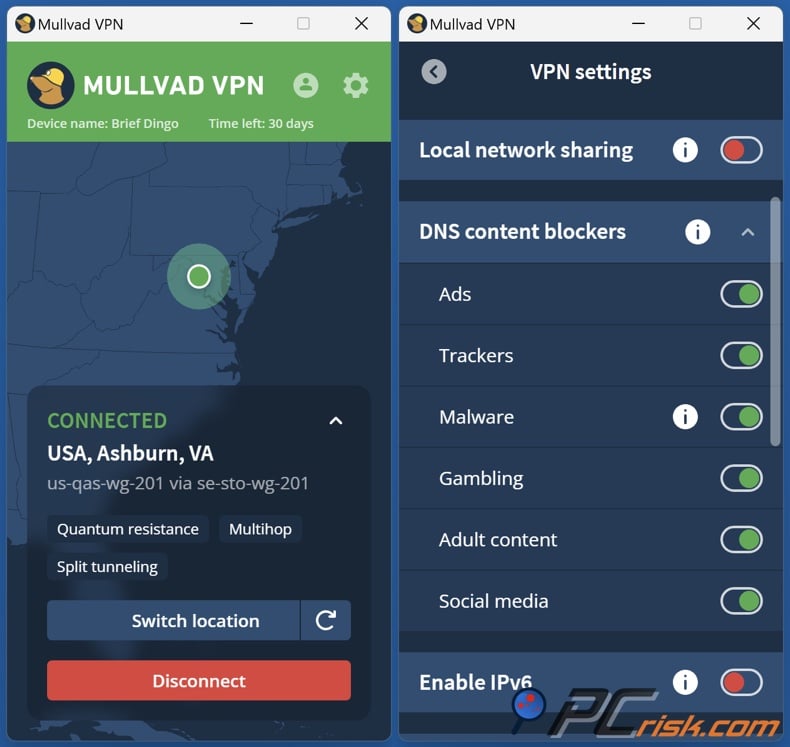
Task: Collapse connection details panel chevron
Action: [336, 421]
